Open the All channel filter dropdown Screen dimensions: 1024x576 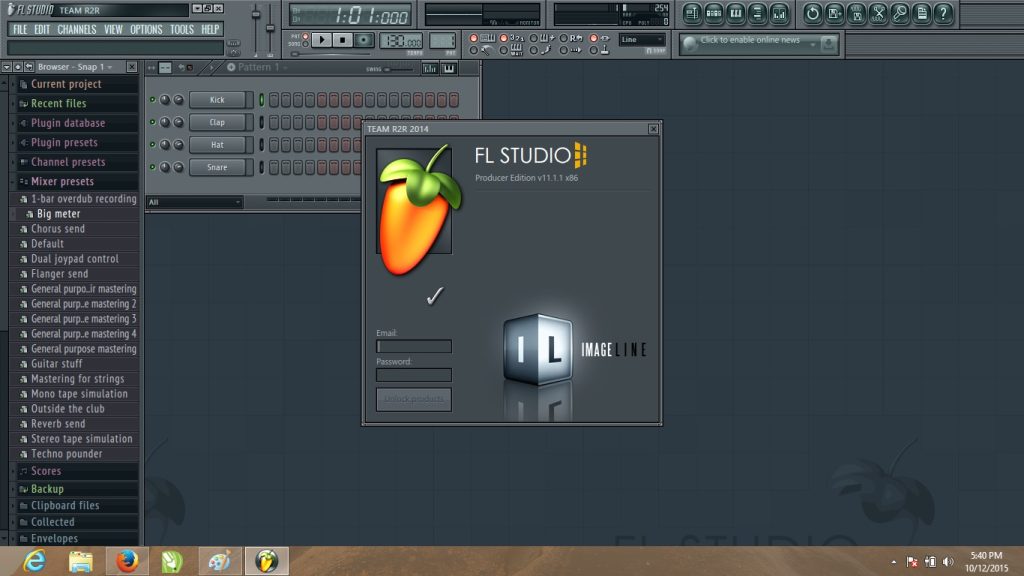[x=195, y=201]
